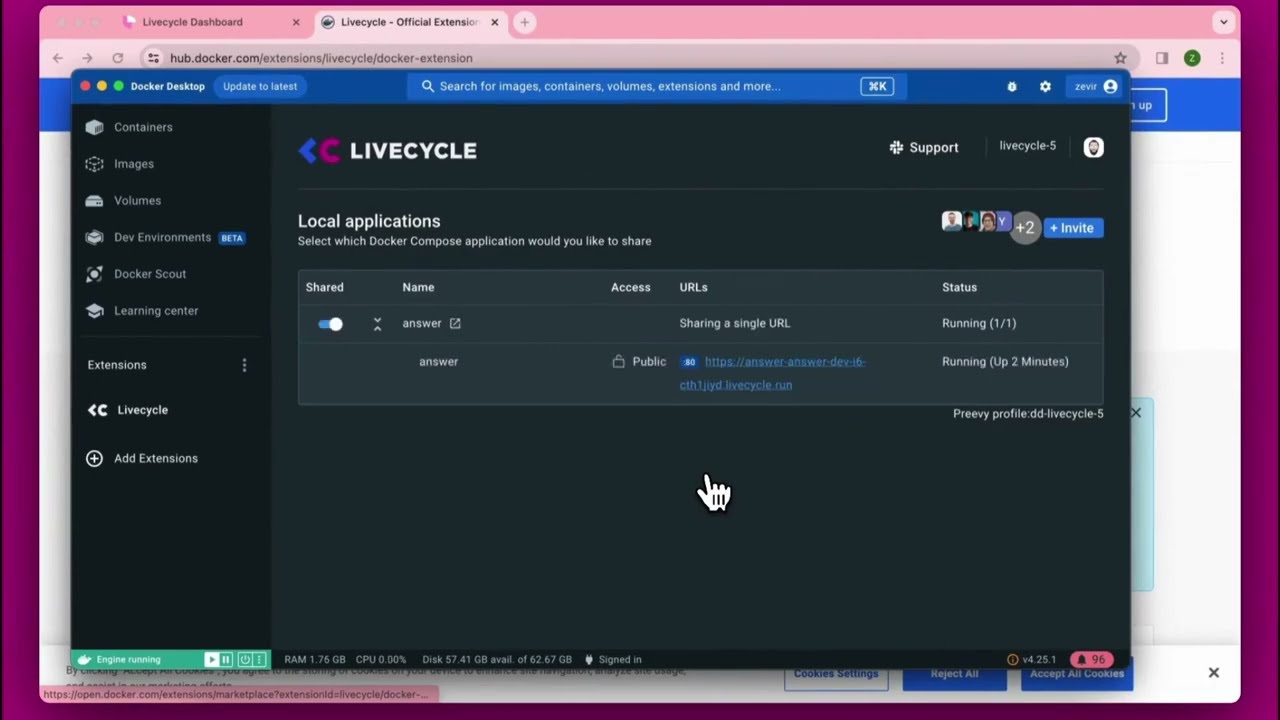Click the +2 more members avatar
This screenshot has width=1280, height=720.
(1025, 228)
